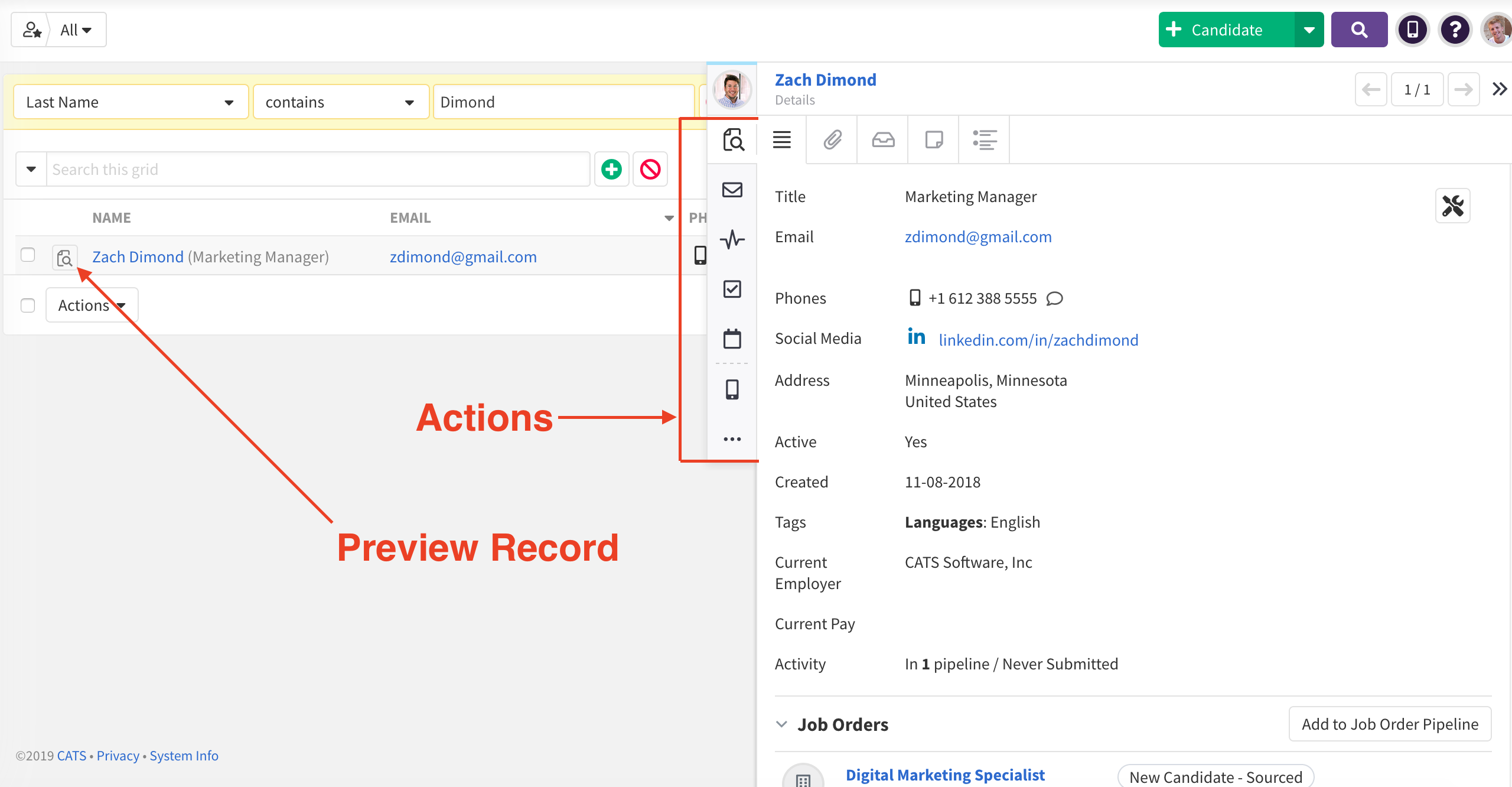Click zdimond@gmail.com in the grid row

coord(463,257)
